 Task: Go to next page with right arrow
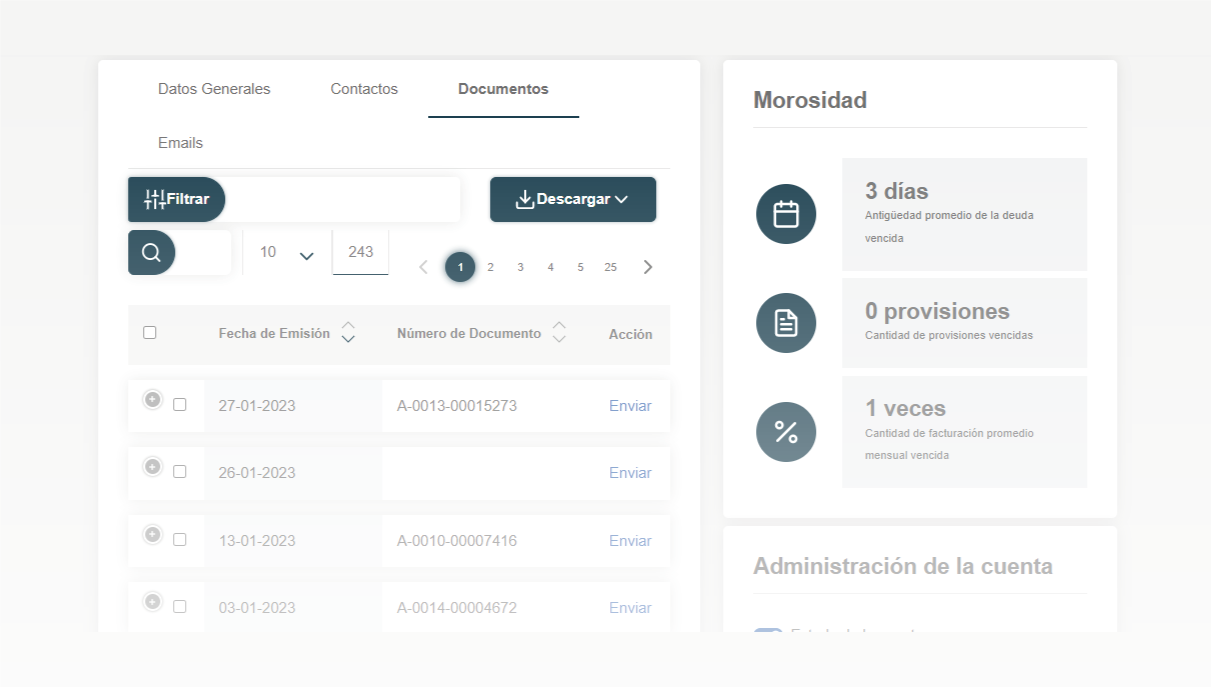pos(648,267)
